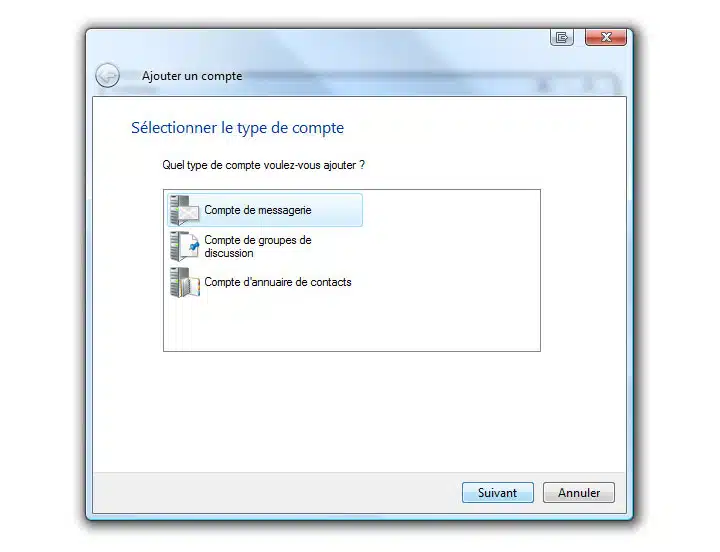Close the Ajouter un compte dialog

tap(606, 37)
